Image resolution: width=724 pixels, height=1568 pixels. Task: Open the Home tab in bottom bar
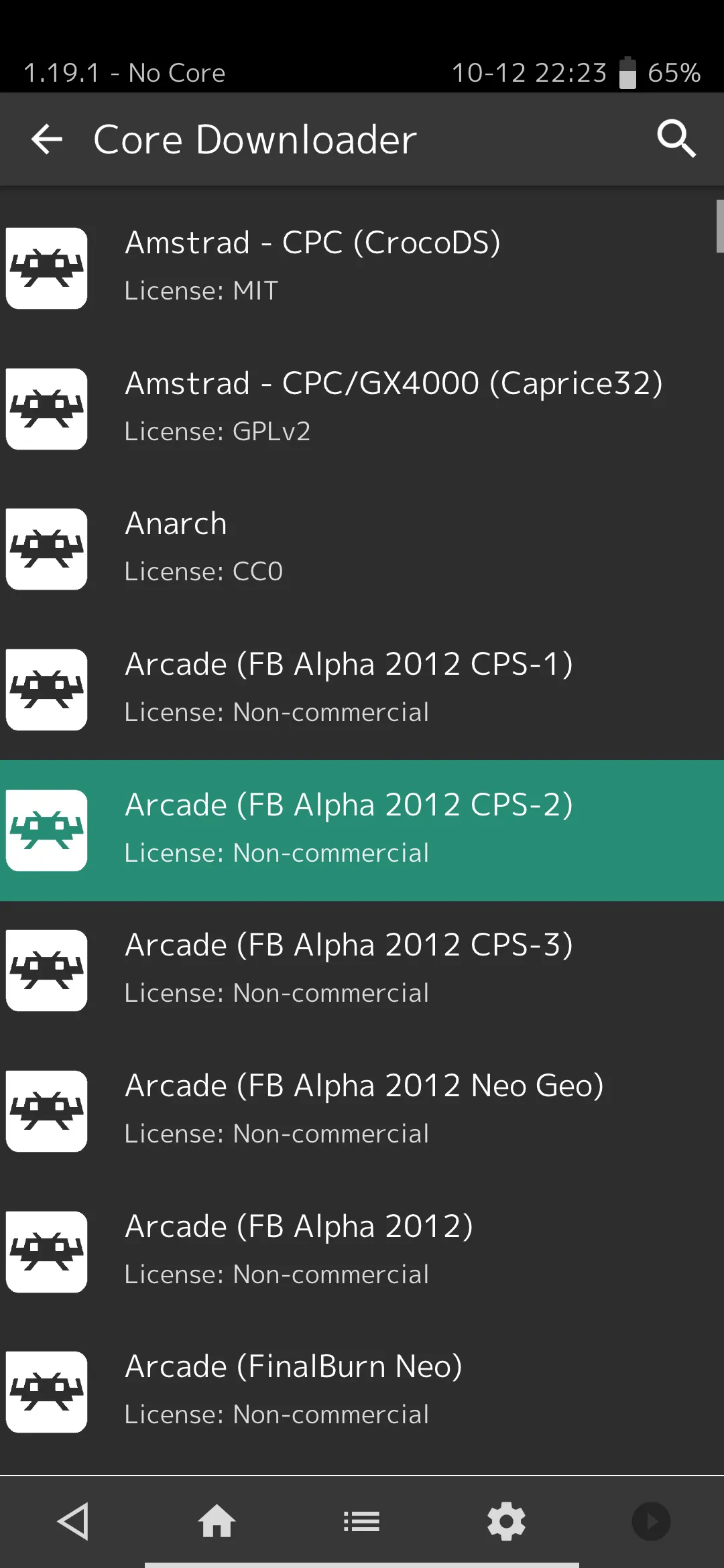tap(217, 1521)
